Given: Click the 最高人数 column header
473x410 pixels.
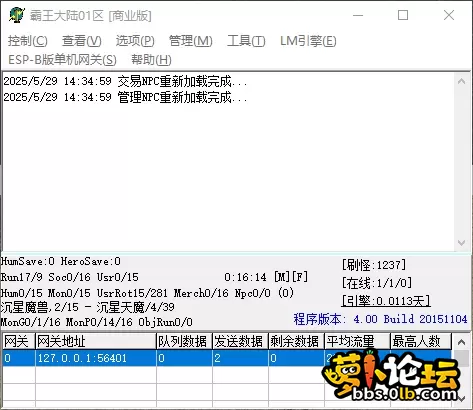Looking at the screenshot, I should pos(421,341).
